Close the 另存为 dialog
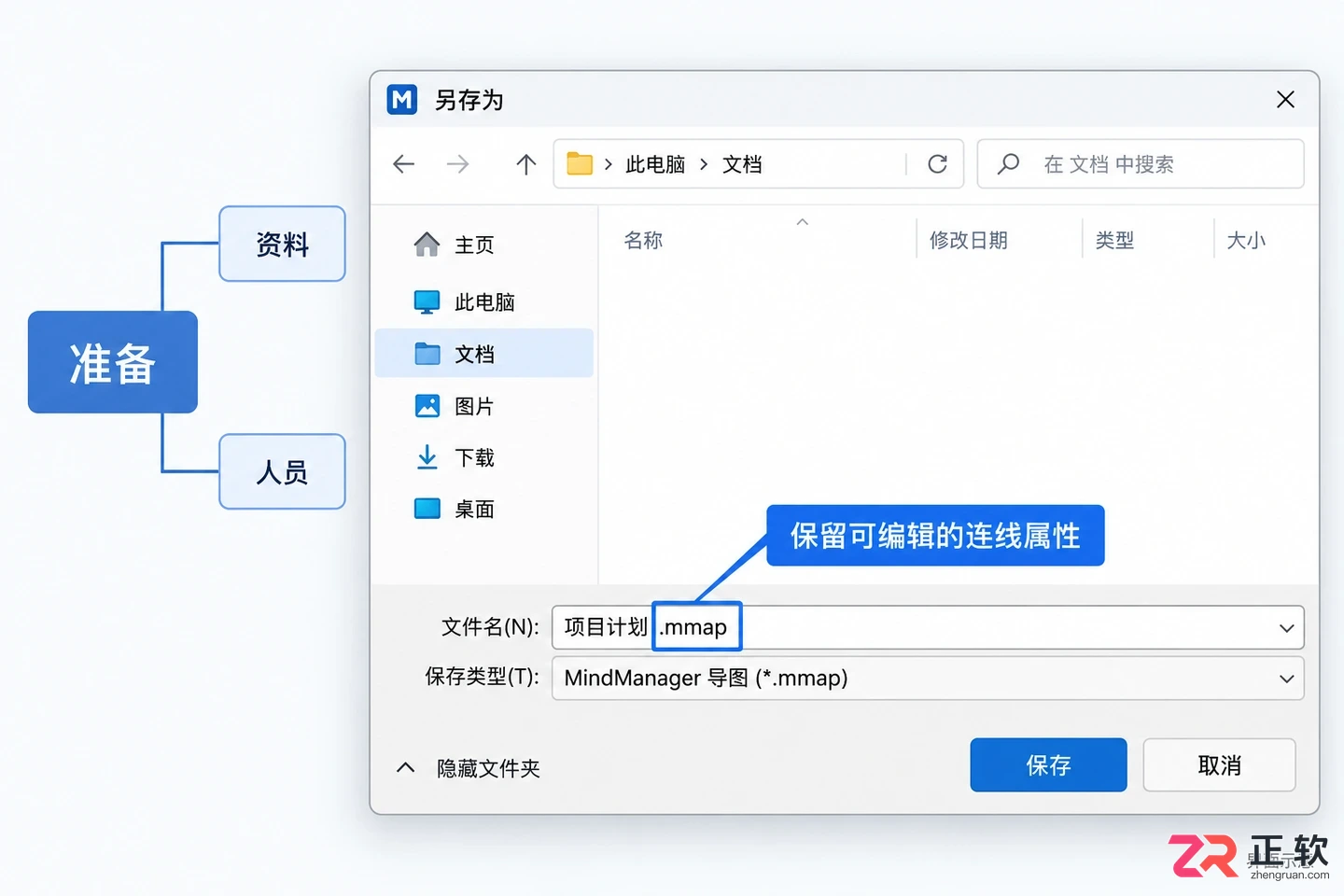The height and width of the screenshot is (896, 1344). point(1285,99)
